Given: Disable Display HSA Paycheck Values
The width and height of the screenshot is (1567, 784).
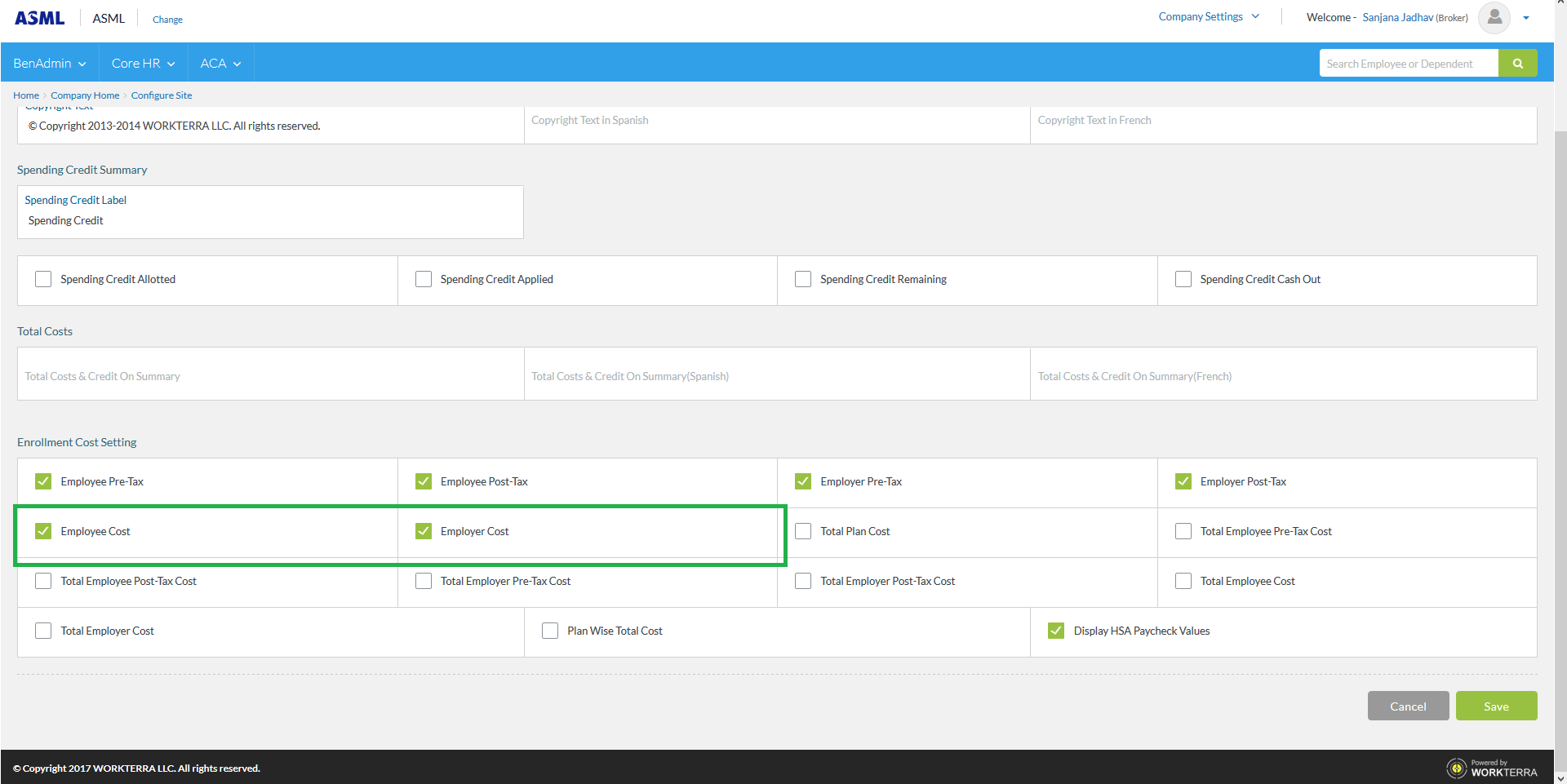Looking at the screenshot, I should coord(1056,631).
